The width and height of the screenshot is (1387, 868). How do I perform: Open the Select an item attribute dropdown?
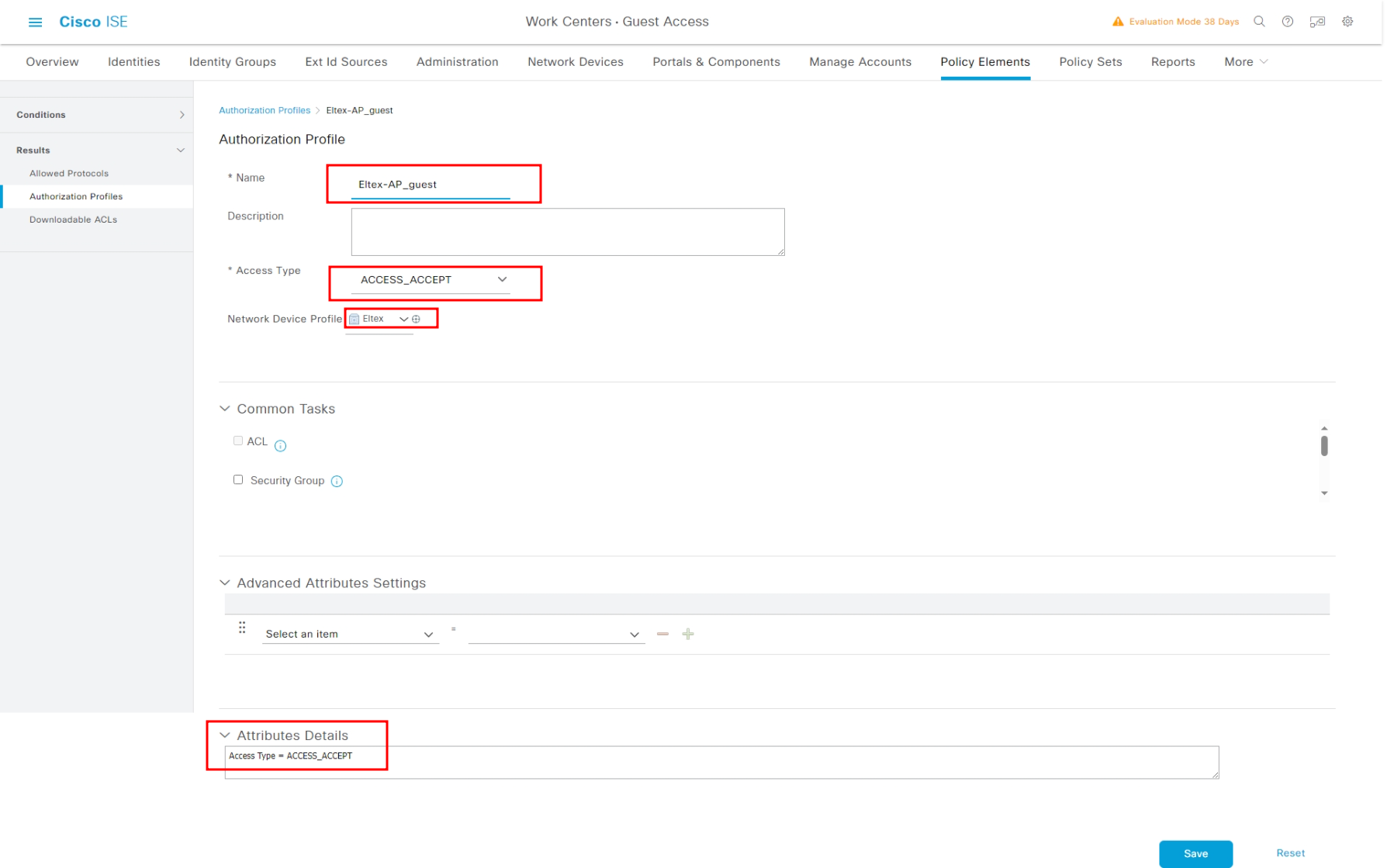[x=351, y=634]
